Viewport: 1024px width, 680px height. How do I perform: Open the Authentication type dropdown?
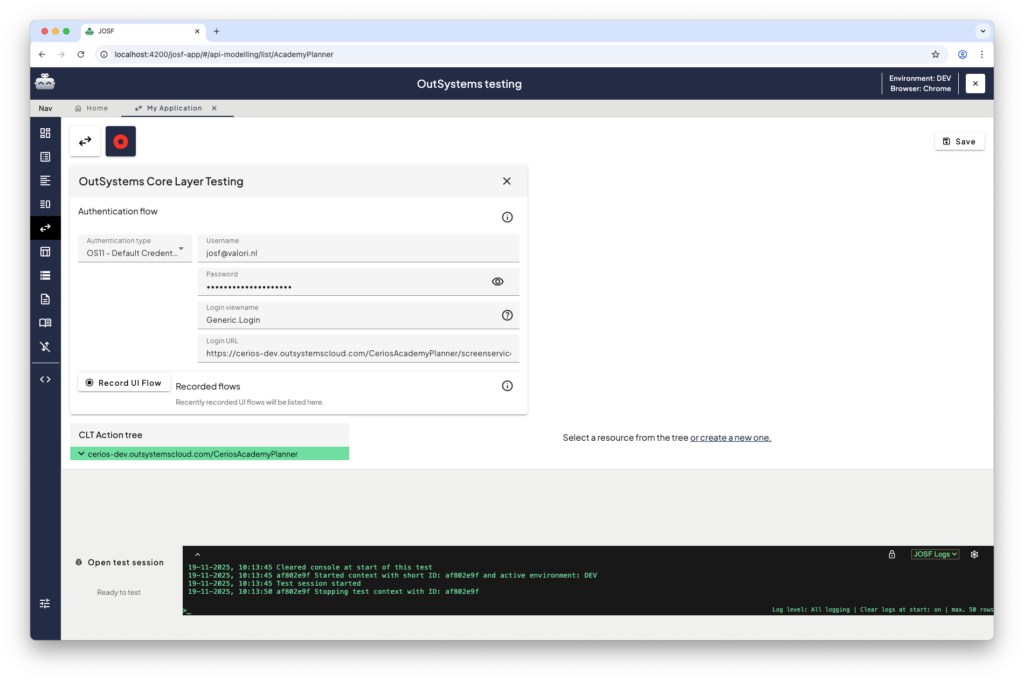[x=135, y=248]
